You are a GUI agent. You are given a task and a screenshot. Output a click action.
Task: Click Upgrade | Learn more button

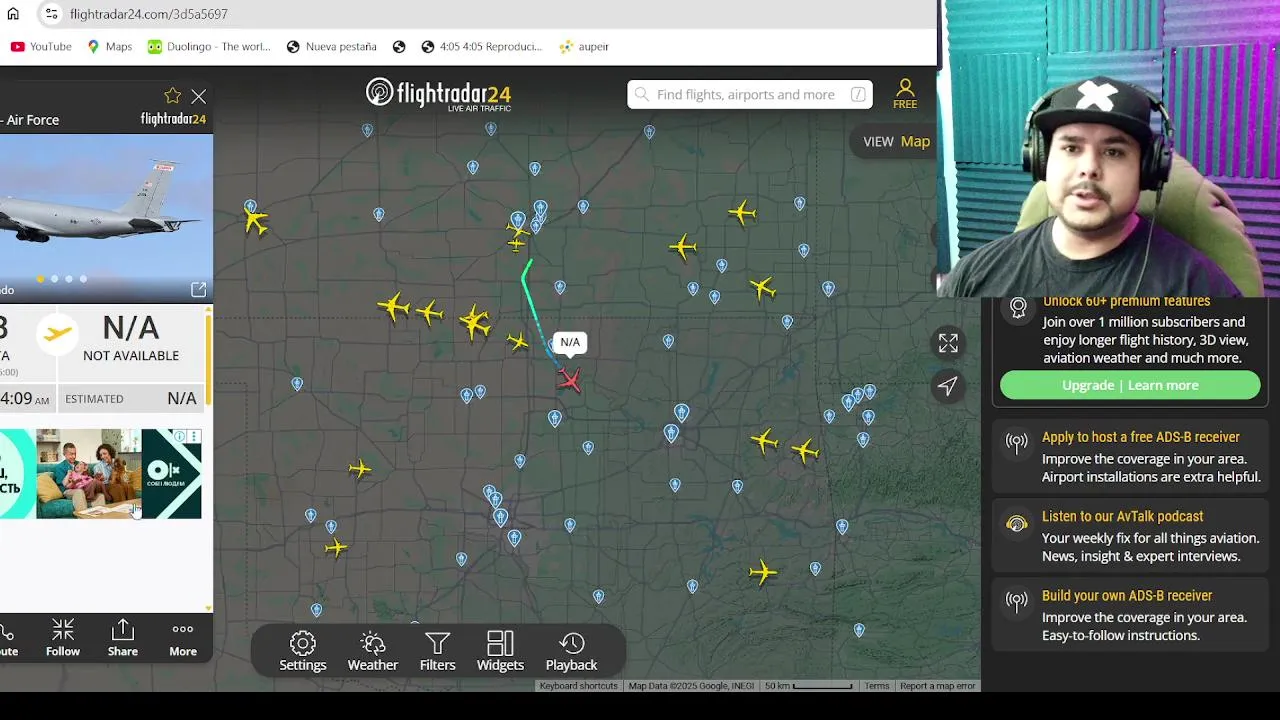pyautogui.click(x=1130, y=385)
